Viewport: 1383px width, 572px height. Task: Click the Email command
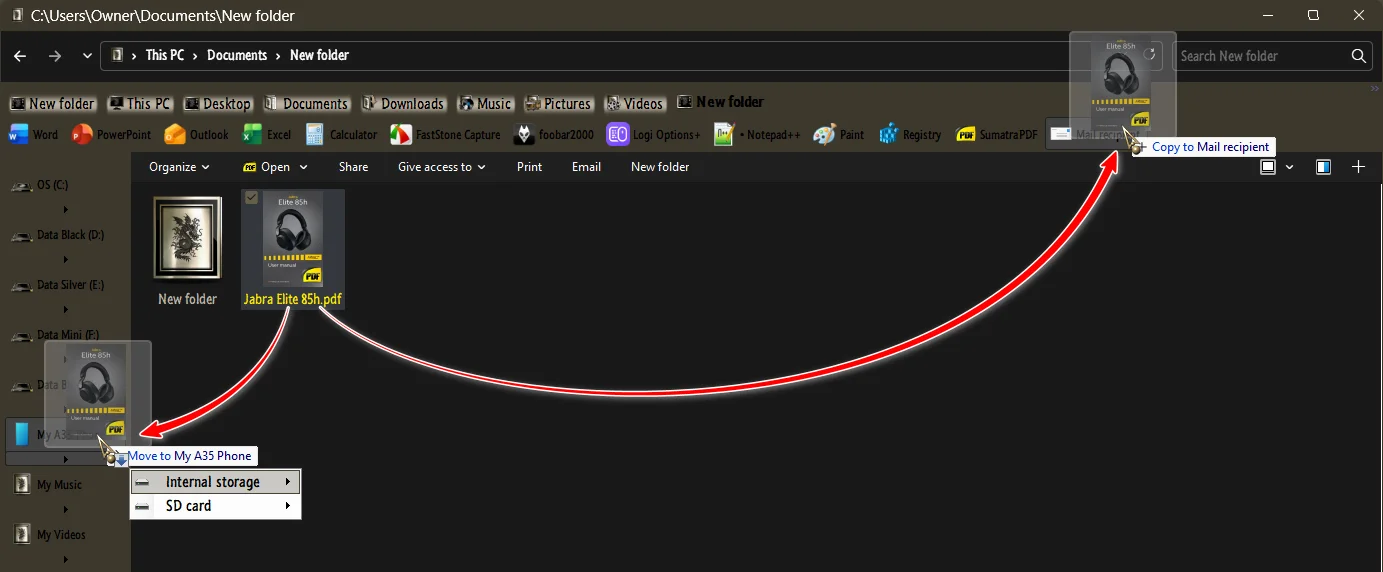point(586,167)
